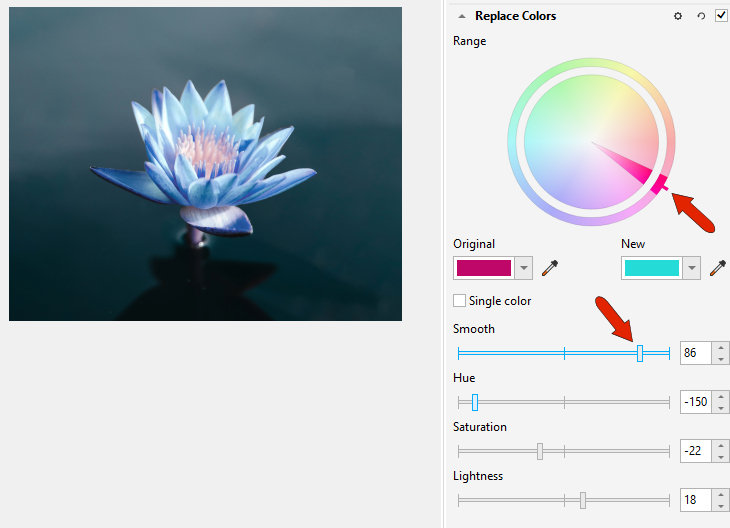The image size is (730, 528).
Task: Click the Saturation value input field
Action: pos(696,451)
